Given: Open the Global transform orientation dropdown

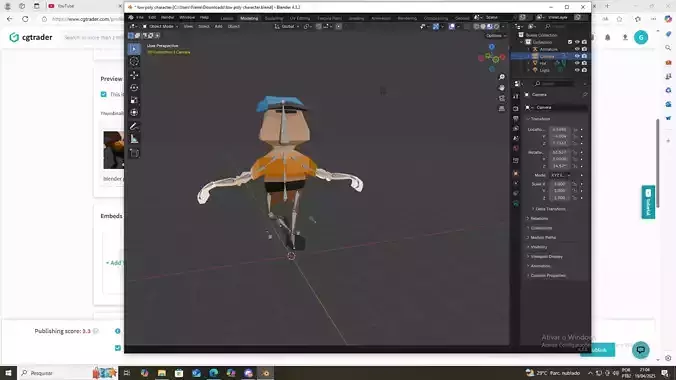Looking at the screenshot, I should click(x=287, y=26).
